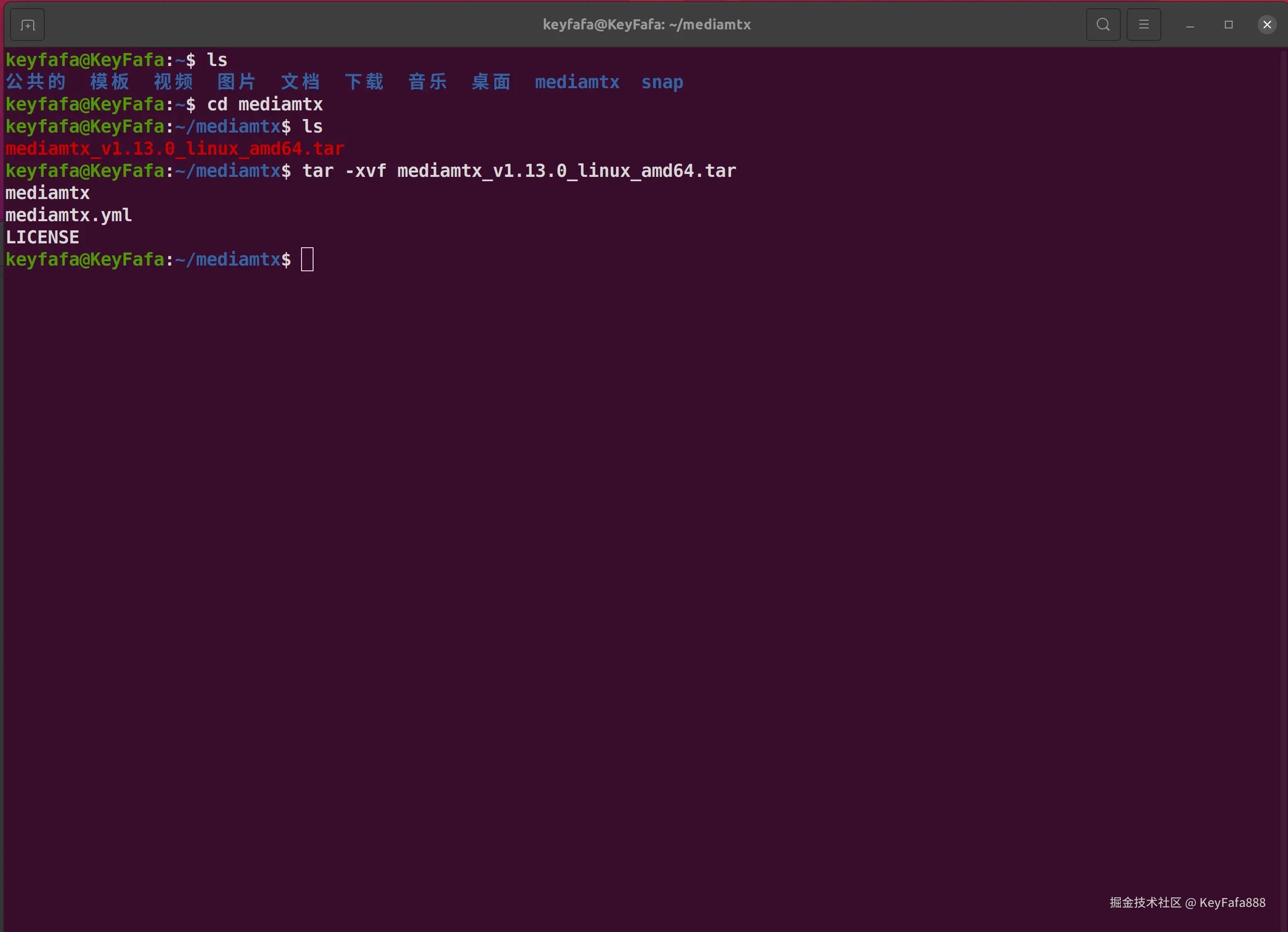Screen dimensions: 1288x932
Task: Click the 桌面 folder name
Action: (491, 82)
